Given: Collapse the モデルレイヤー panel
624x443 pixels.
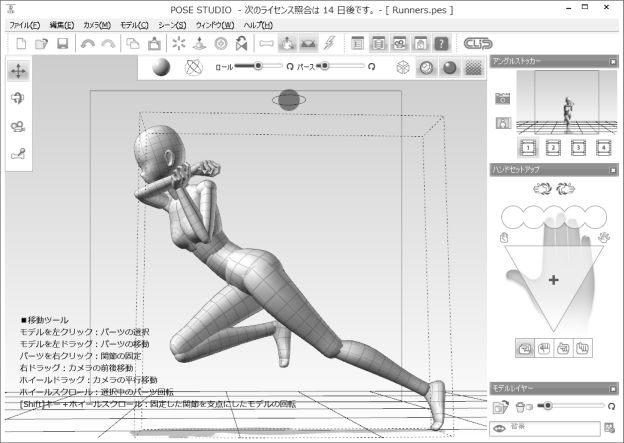Looking at the screenshot, I should (x=613, y=389).
